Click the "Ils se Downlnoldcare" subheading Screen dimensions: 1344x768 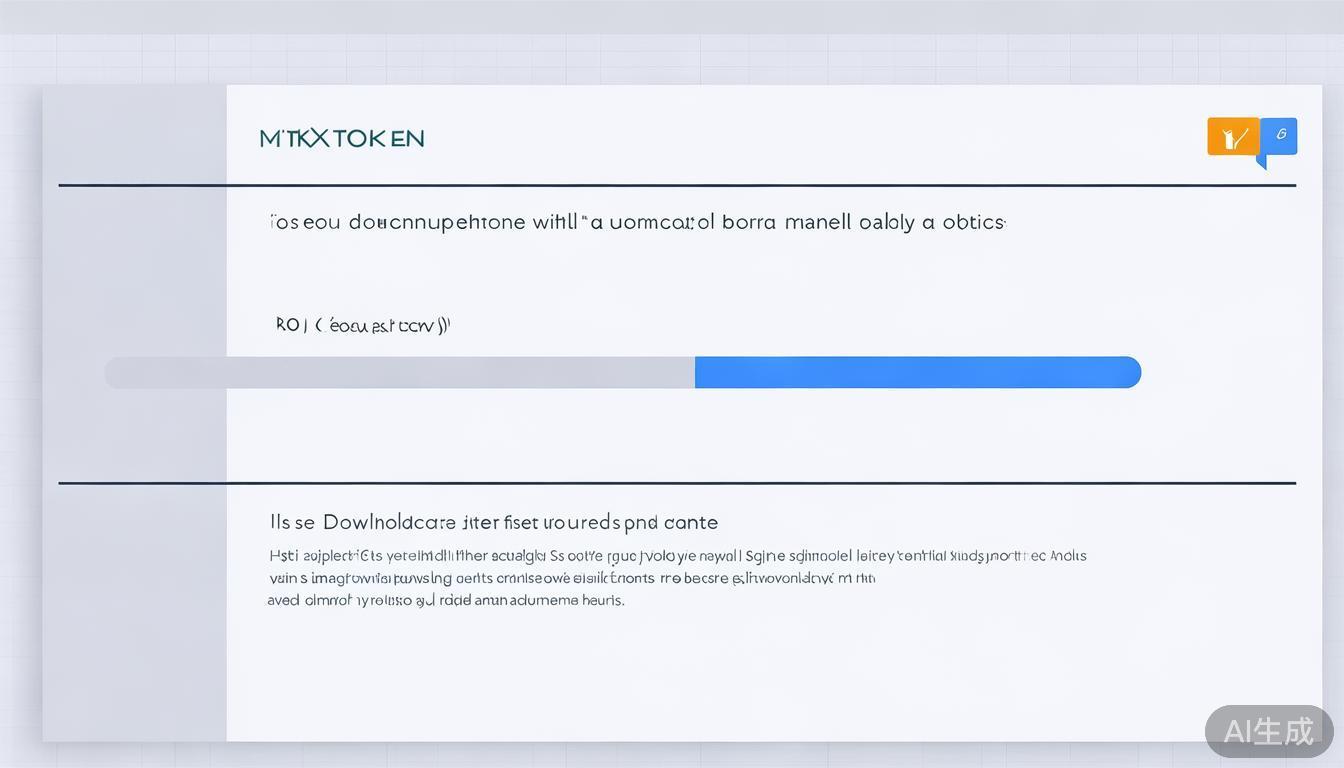[493, 522]
